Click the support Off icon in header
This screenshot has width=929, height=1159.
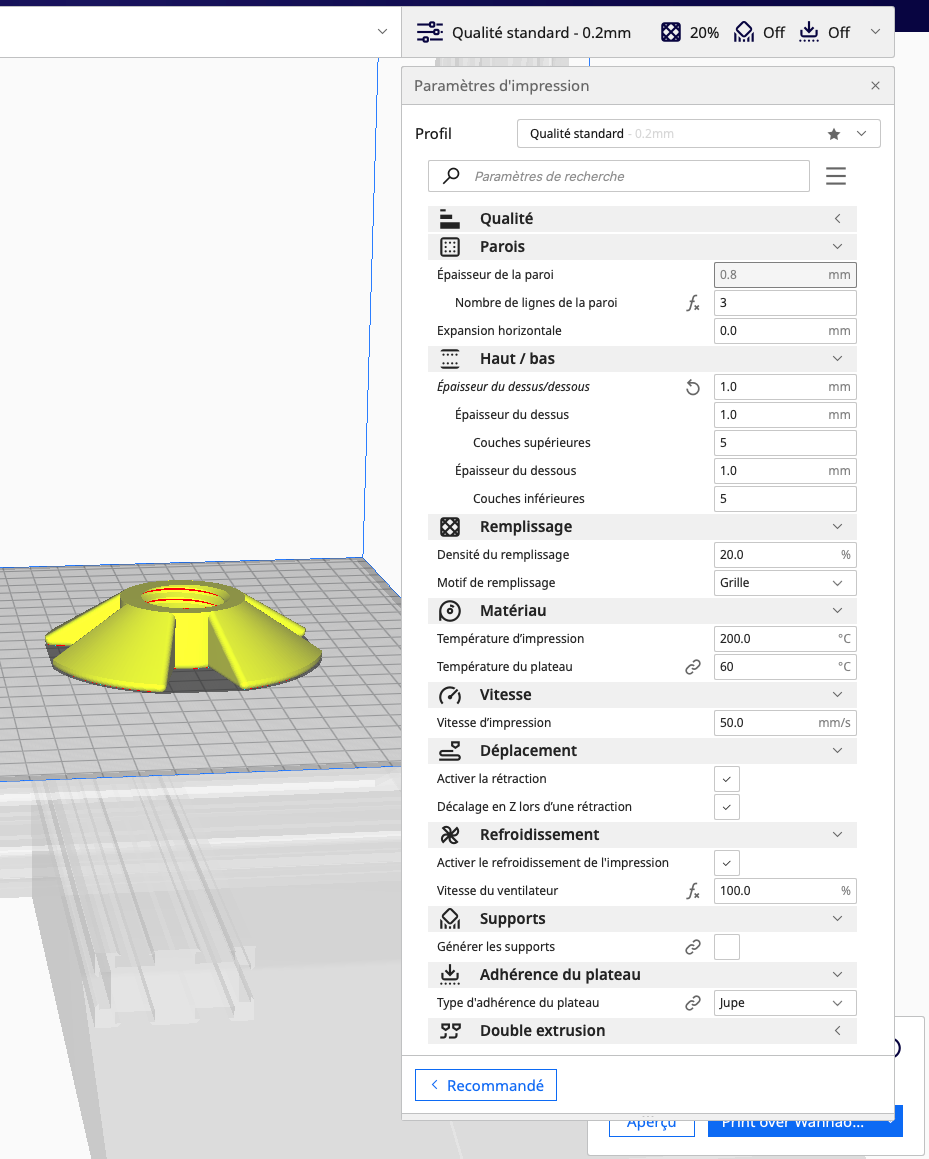click(743, 33)
